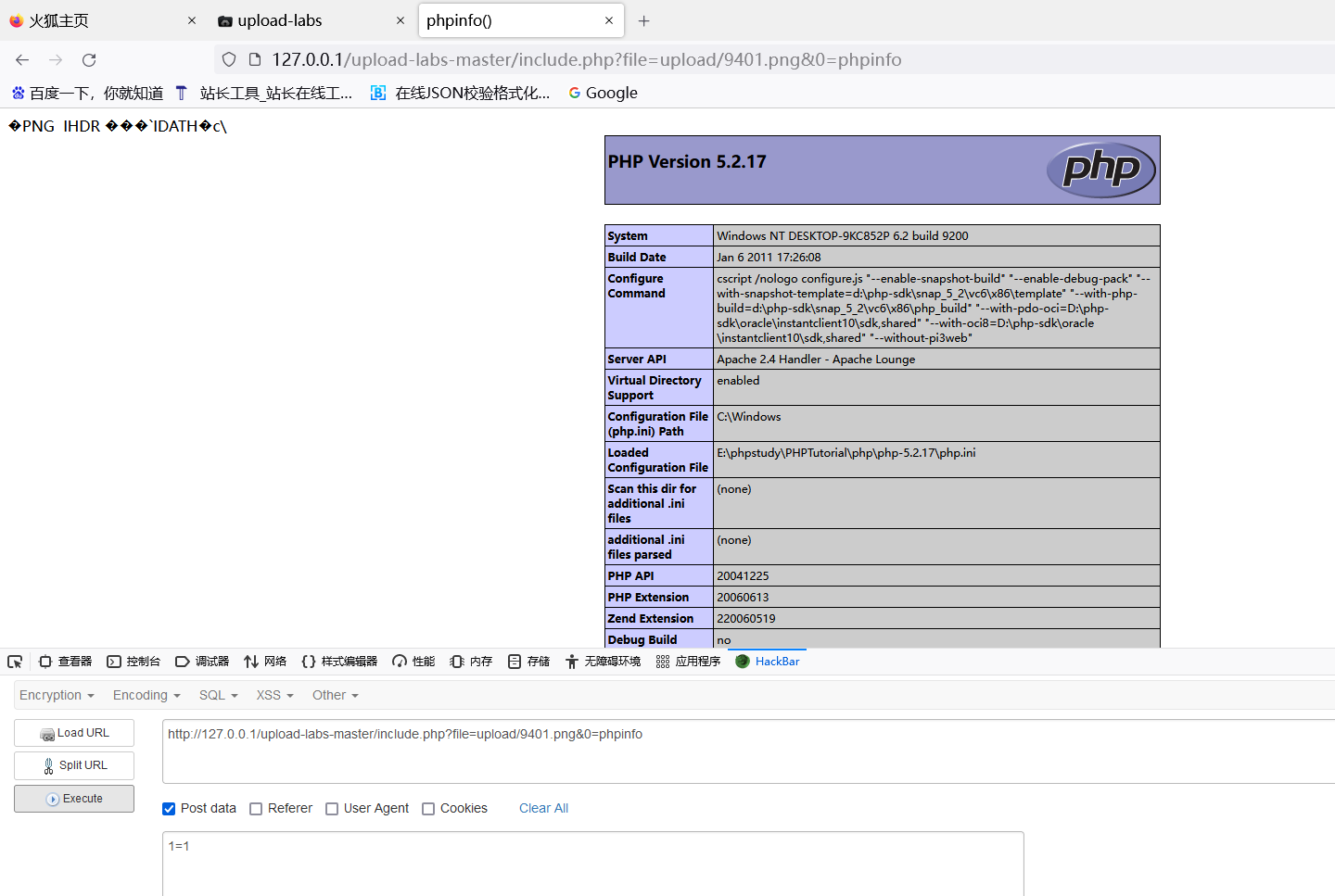Open the 控制台 (Console) panel

133,661
